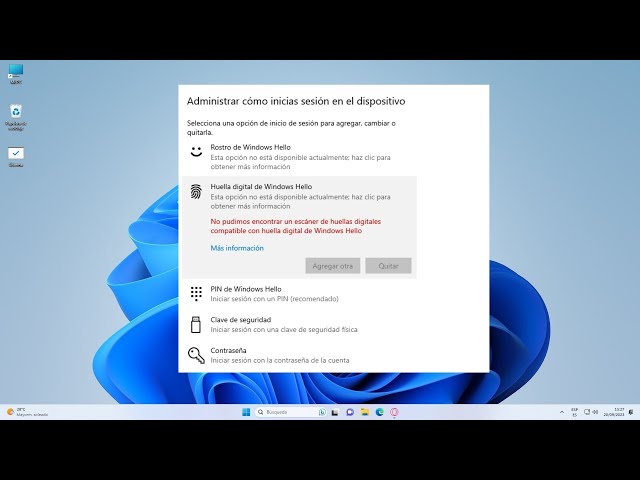Select the Contraseña sign-in option

(x=299, y=355)
